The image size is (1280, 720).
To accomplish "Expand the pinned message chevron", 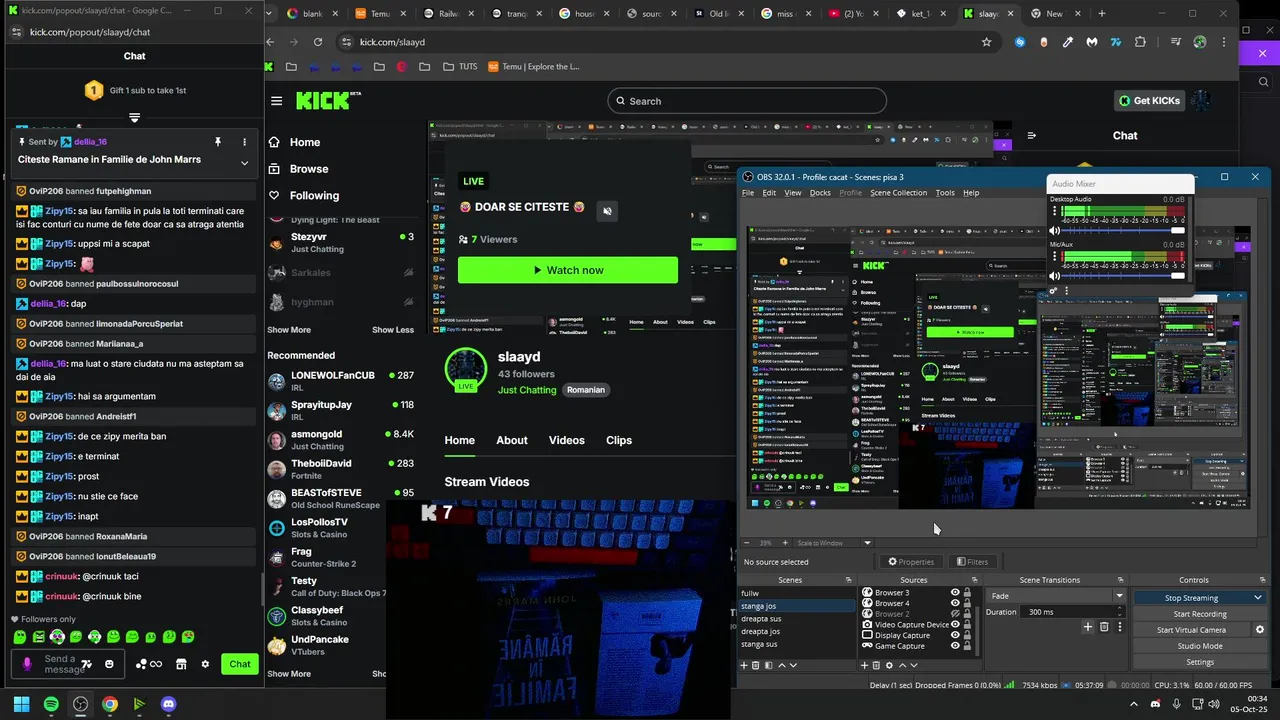I will coord(244,163).
